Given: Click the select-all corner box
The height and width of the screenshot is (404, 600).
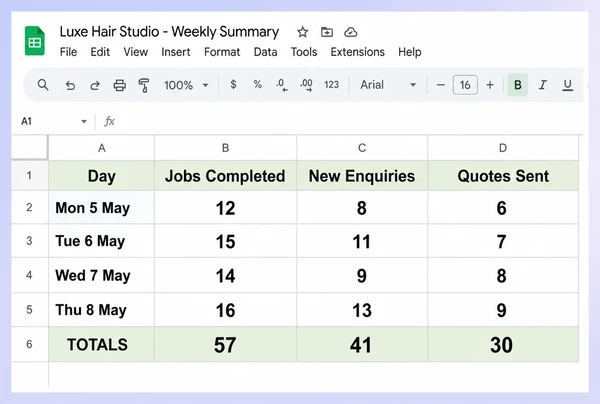Looking at the screenshot, I should (29, 147).
